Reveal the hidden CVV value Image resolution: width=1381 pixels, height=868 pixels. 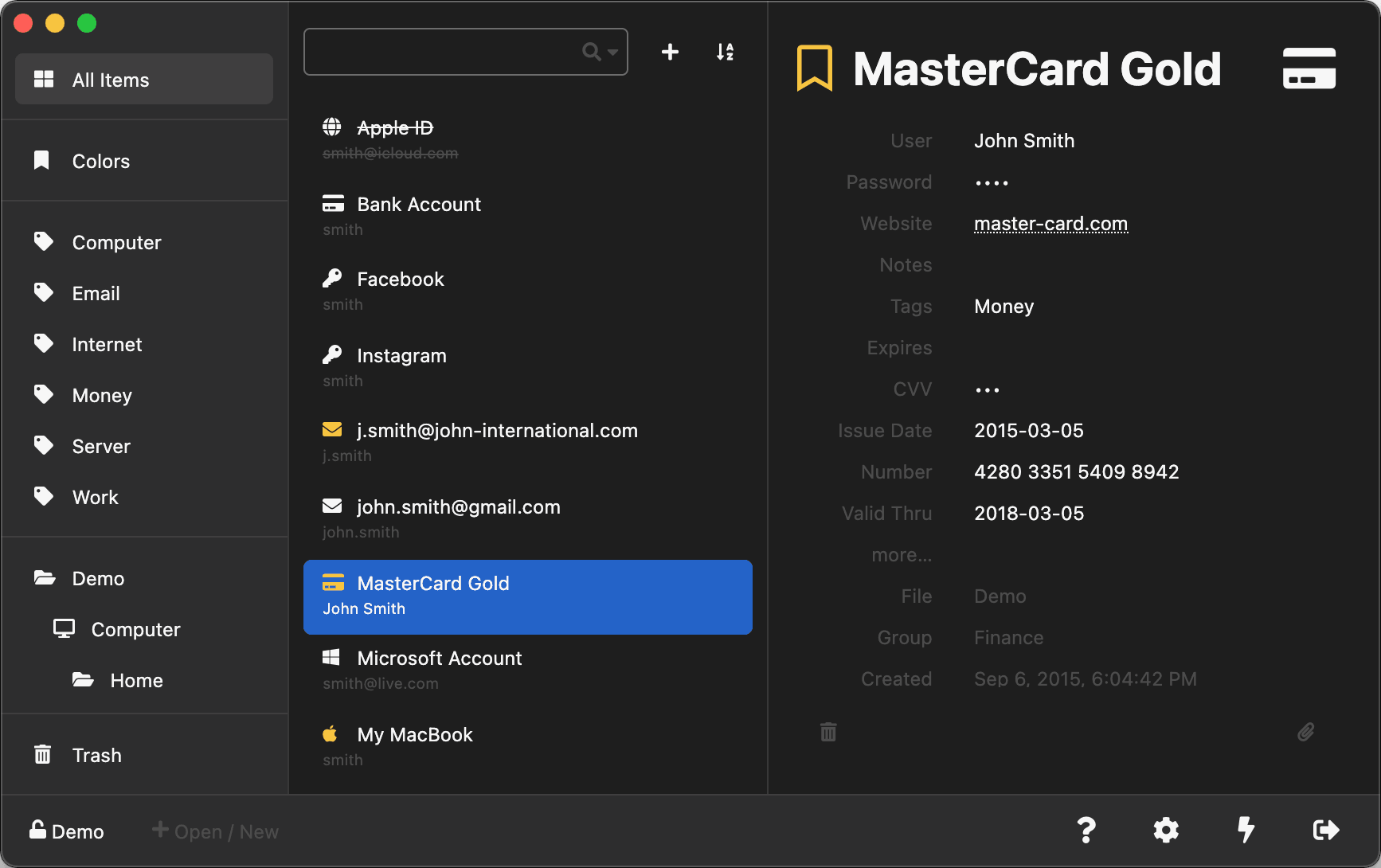click(987, 390)
